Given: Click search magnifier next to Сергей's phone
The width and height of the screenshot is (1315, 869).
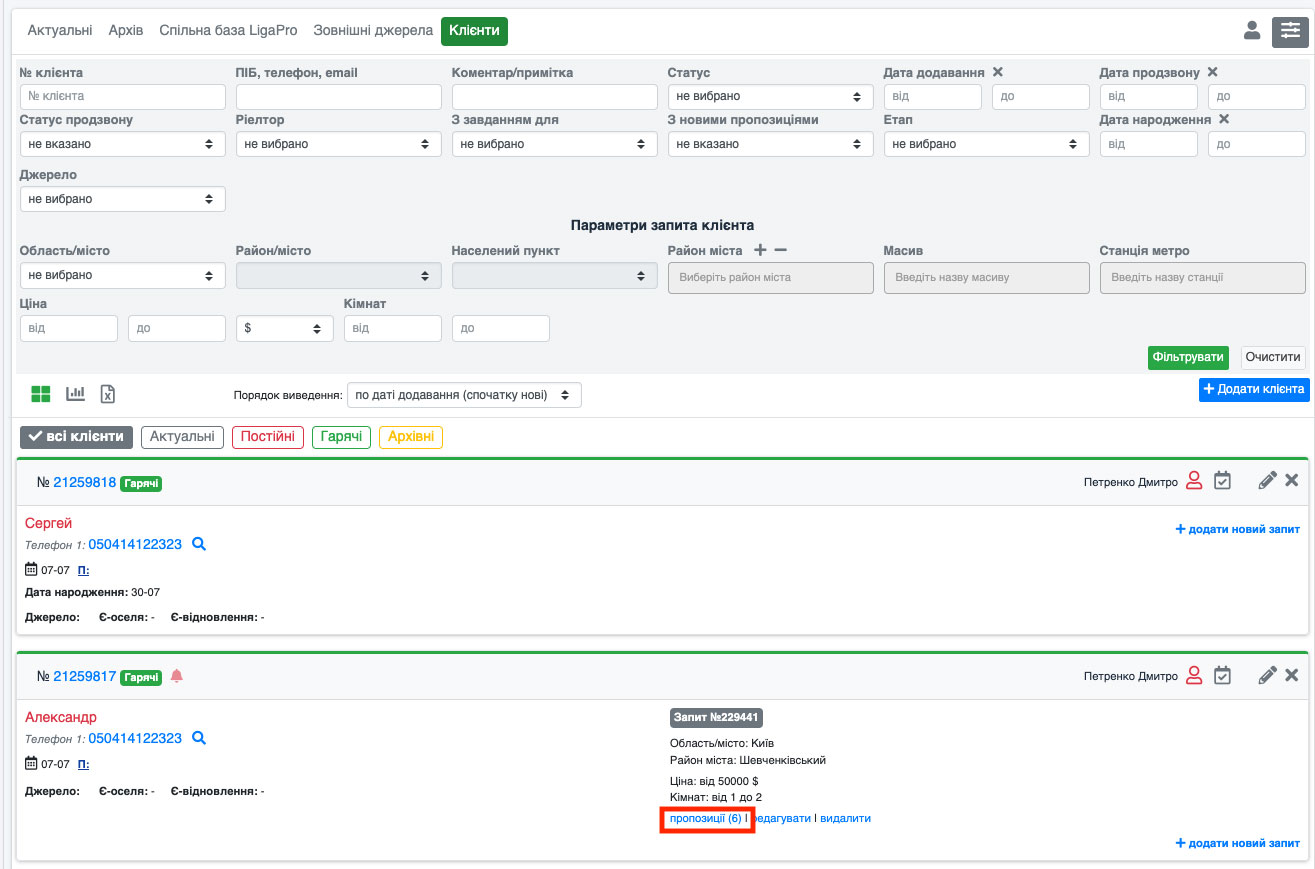Looking at the screenshot, I should pos(199,544).
